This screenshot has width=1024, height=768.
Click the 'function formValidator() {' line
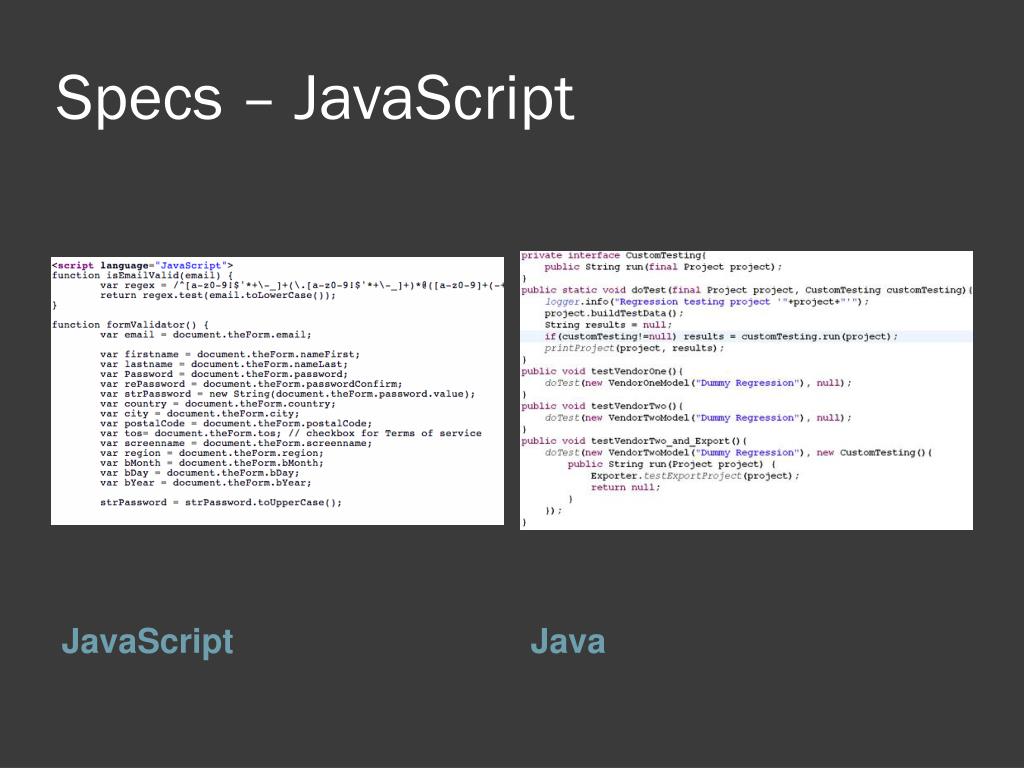click(x=131, y=325)
